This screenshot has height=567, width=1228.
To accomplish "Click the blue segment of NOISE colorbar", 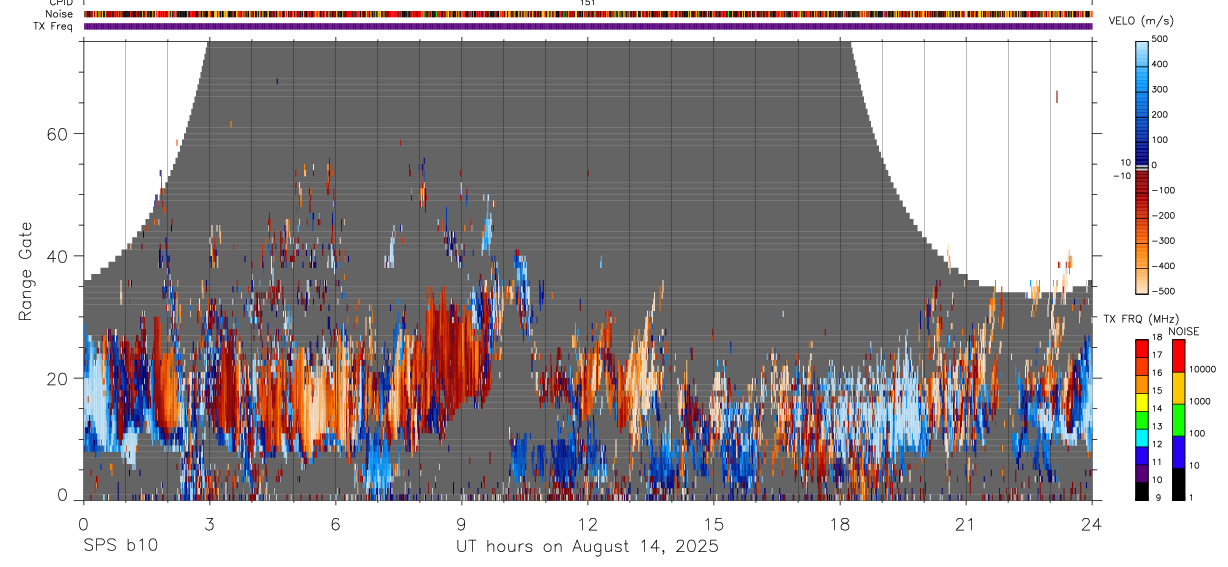I will tap(1178, 451).
